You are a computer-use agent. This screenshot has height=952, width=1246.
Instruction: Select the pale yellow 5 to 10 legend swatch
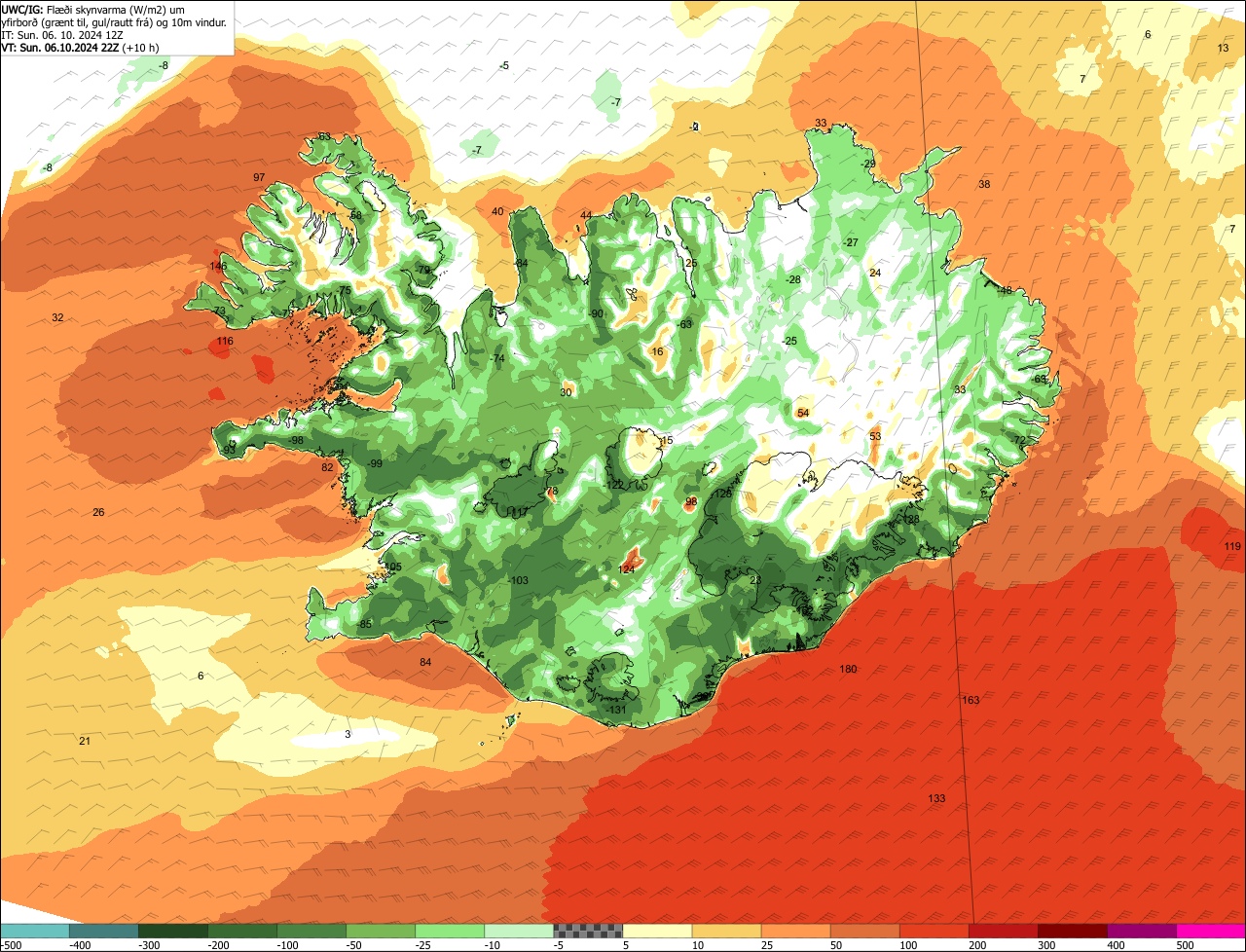[657, 931]
